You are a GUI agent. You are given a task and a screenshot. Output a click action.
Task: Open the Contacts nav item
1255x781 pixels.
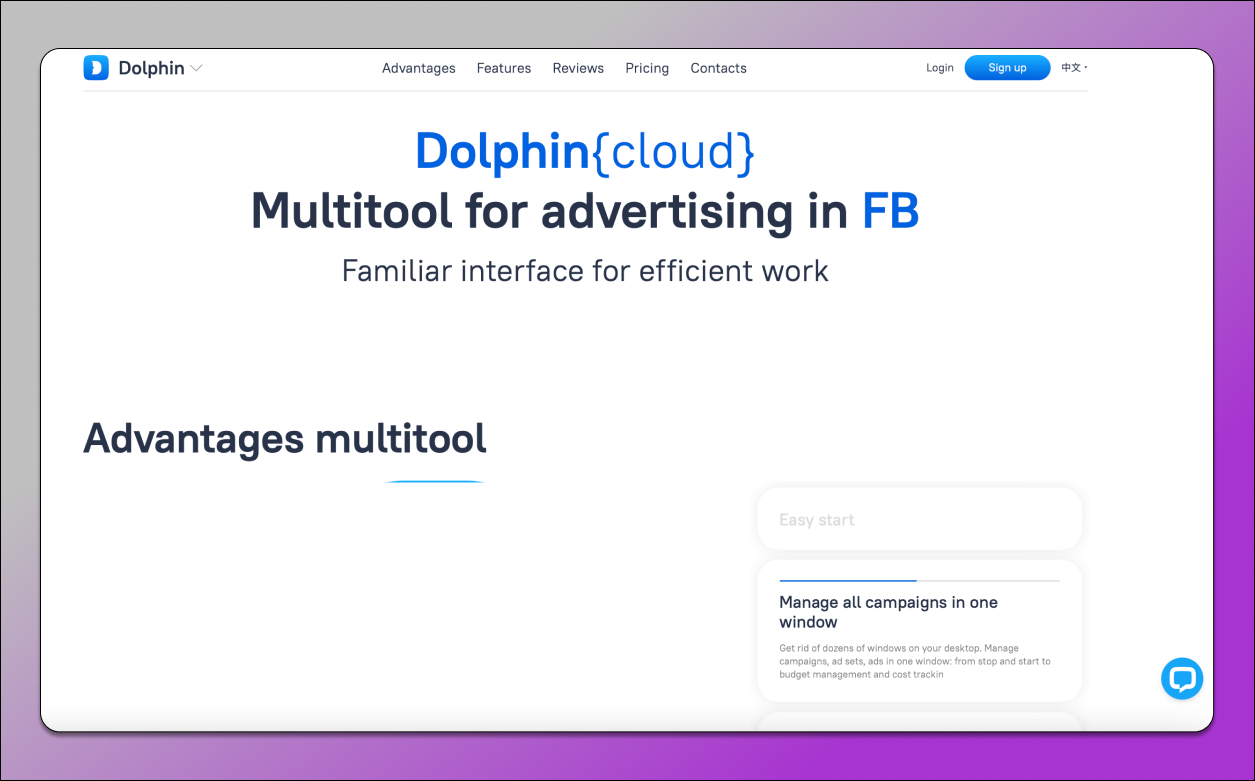pyautogui.click(x=718, y=68)
